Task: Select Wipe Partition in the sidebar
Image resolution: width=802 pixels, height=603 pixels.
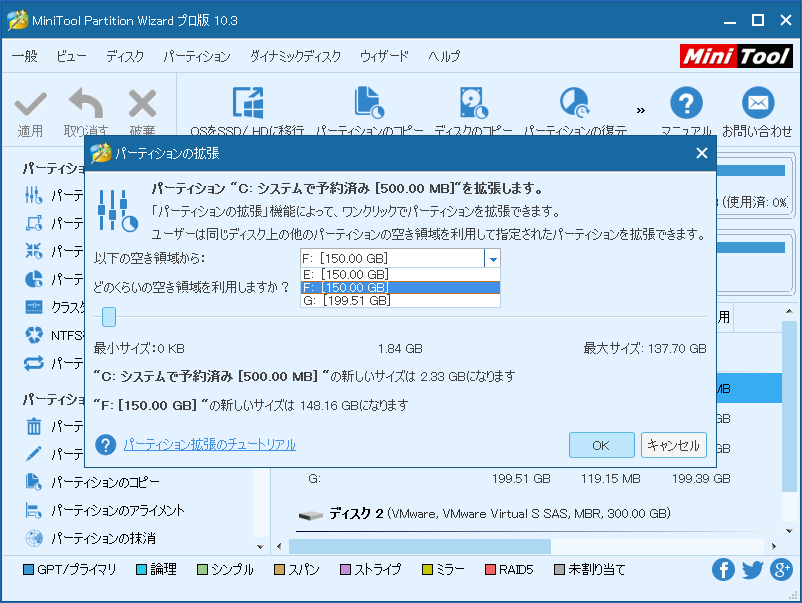Action: pos(103,538)
